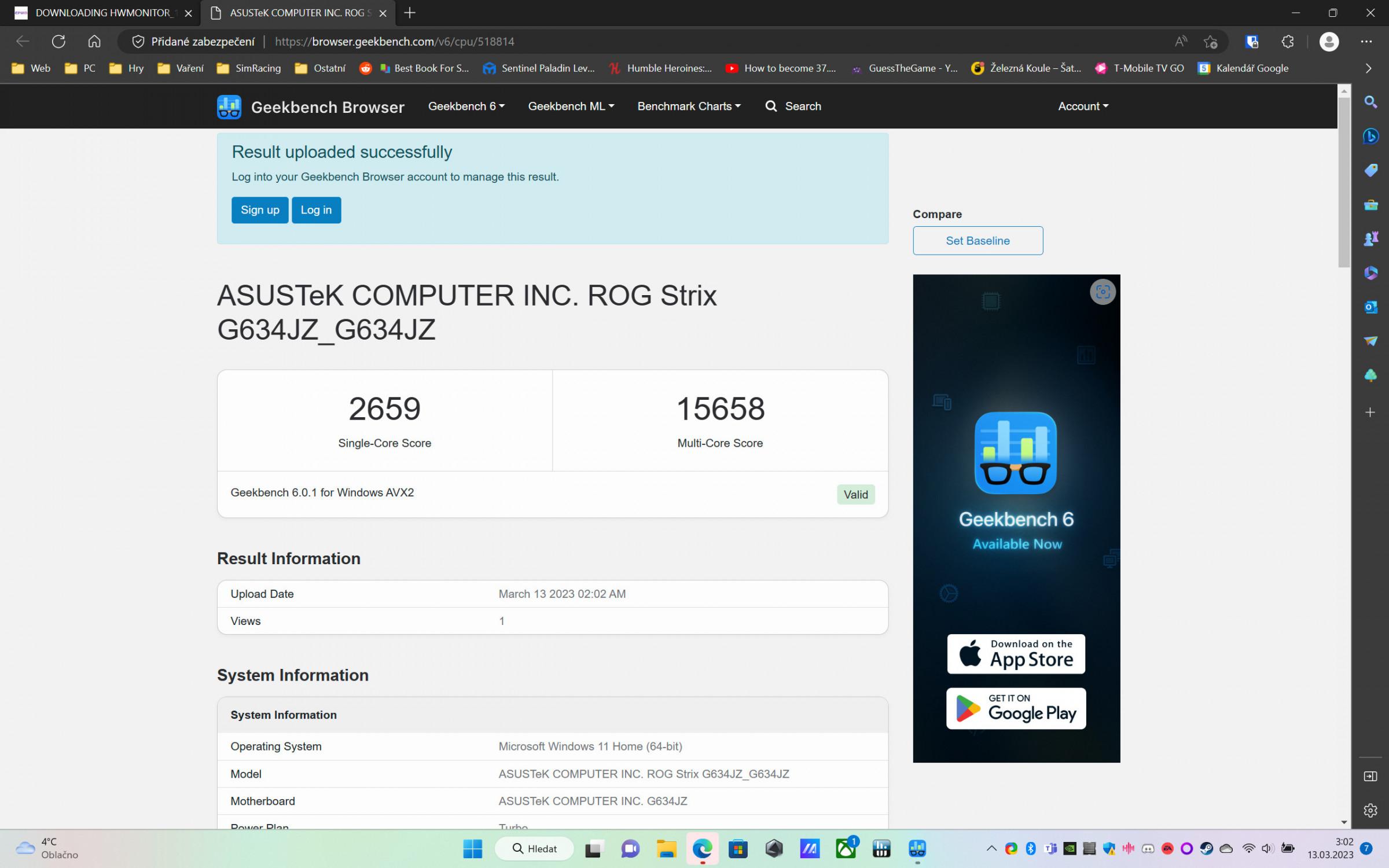Open Bing chat sidebar icon
The height and width of the screenshot is (868, 1389).
pyautogui.click(x=1370, y=137)
